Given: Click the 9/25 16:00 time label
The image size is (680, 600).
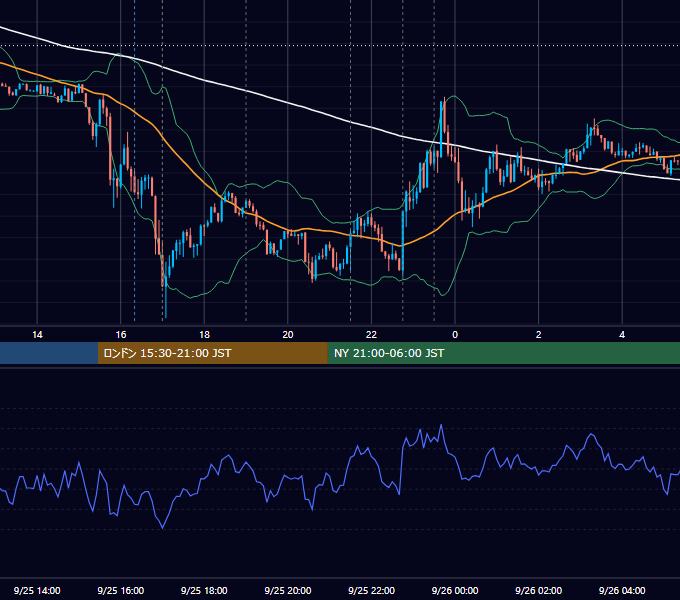Looking at the screenshot, I should point(121,590).
